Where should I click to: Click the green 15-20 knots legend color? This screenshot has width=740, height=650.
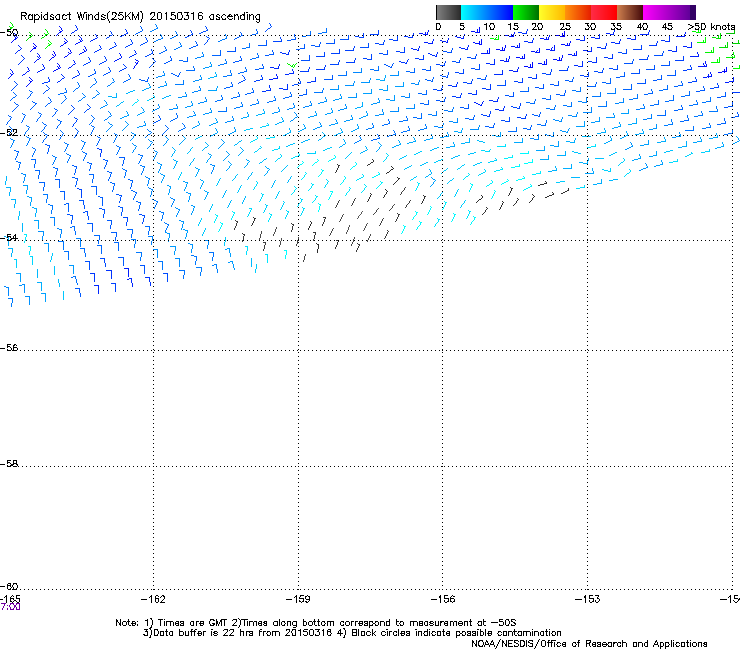[526, 12]
